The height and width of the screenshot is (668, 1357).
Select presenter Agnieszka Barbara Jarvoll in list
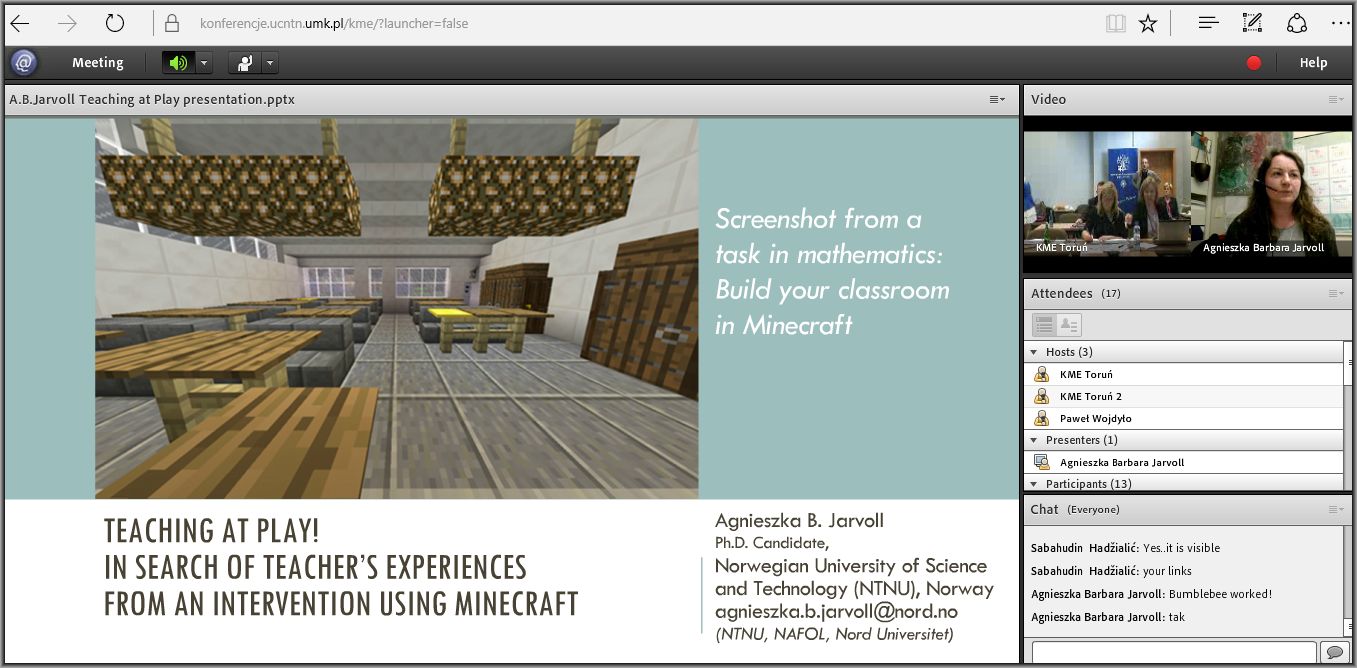tap(1184, 462)
